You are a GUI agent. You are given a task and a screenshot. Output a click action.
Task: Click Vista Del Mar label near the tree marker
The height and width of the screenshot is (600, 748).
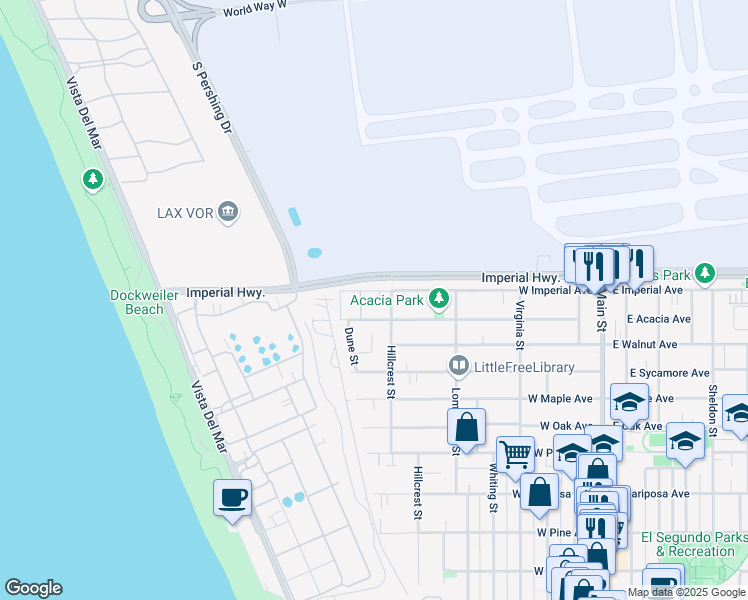pyautogui.click(x=84, y=113)
